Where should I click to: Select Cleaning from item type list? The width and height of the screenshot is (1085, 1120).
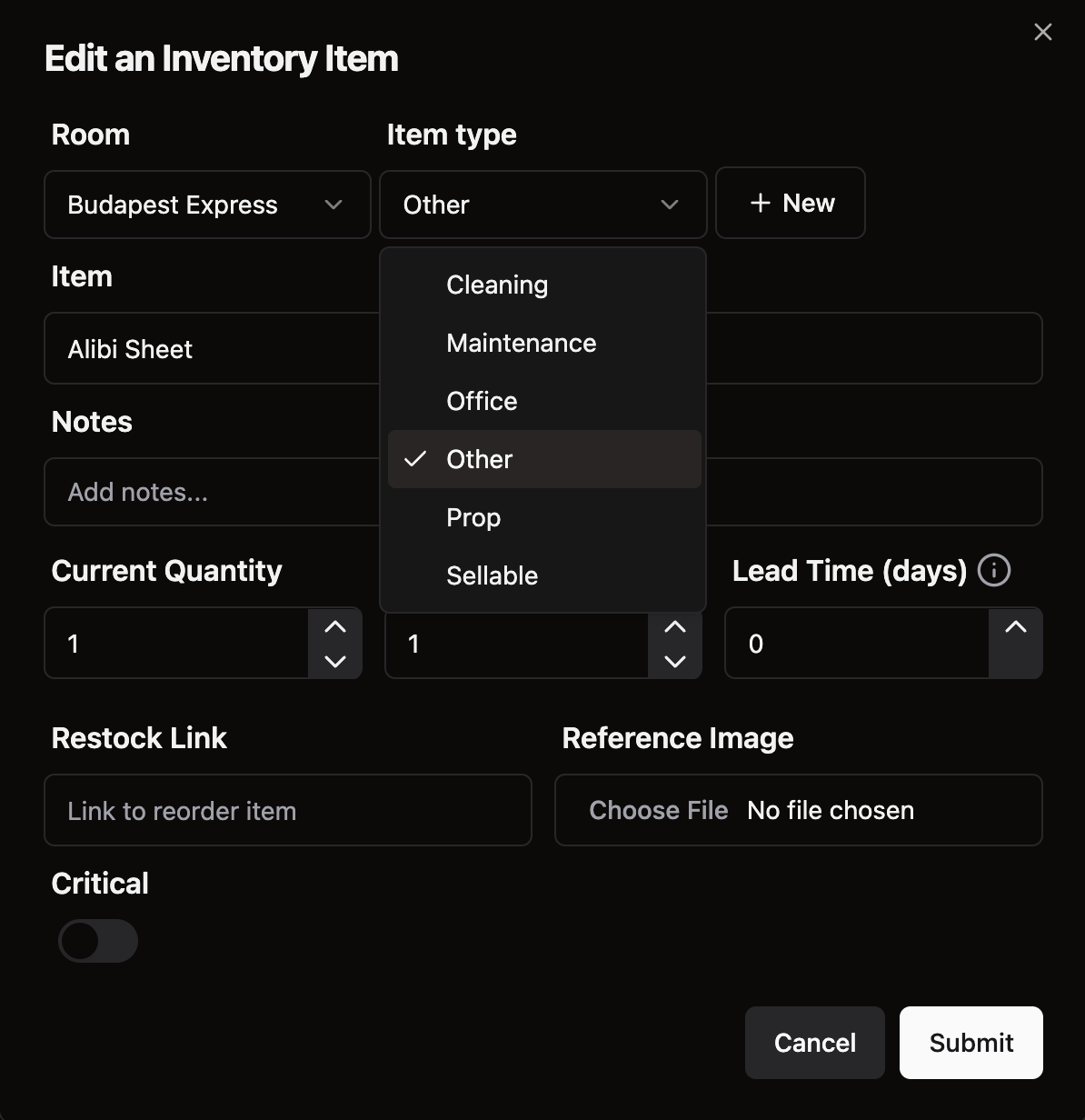click(497, 285)
